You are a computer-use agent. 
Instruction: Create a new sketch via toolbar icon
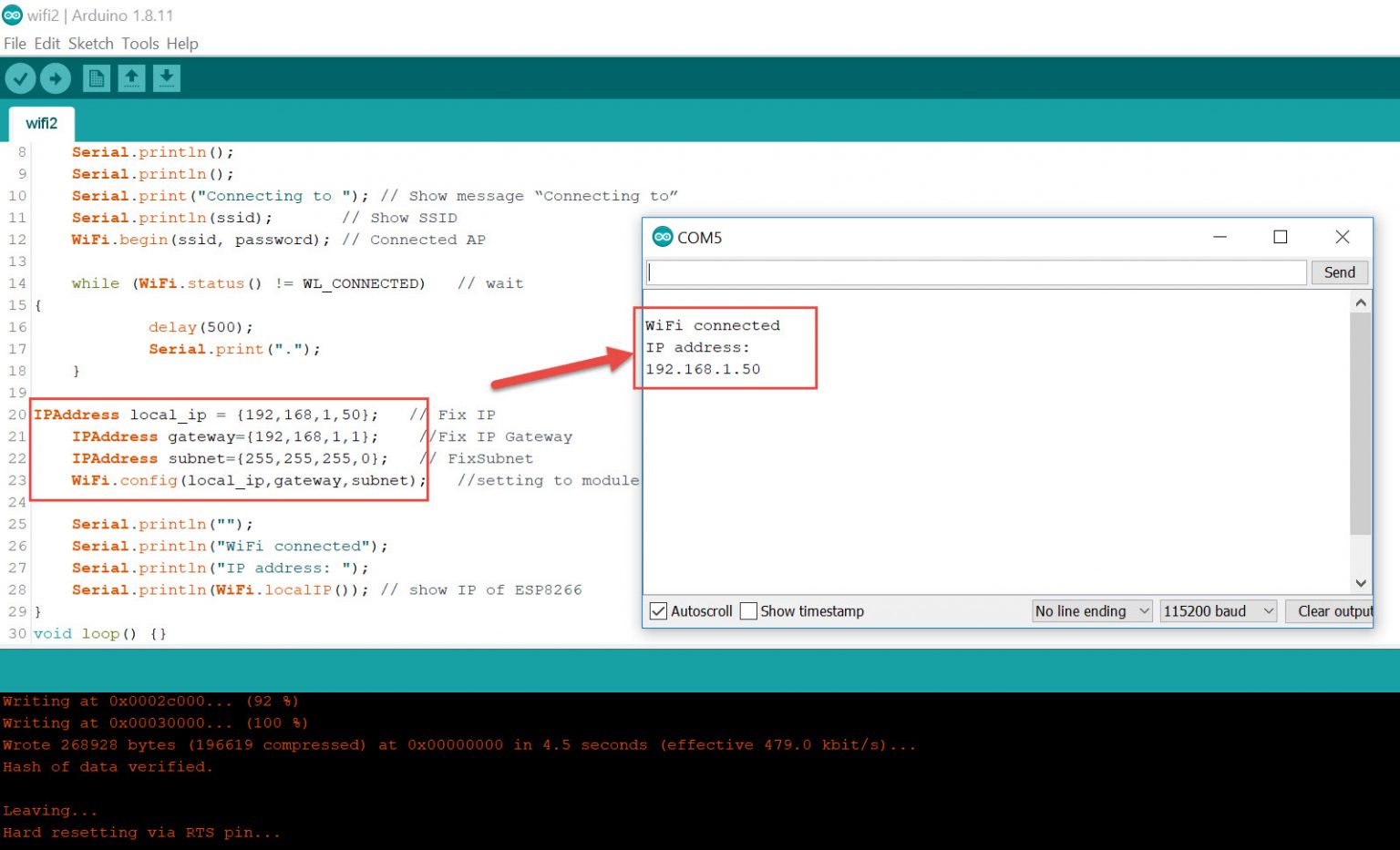coord(95,77)
